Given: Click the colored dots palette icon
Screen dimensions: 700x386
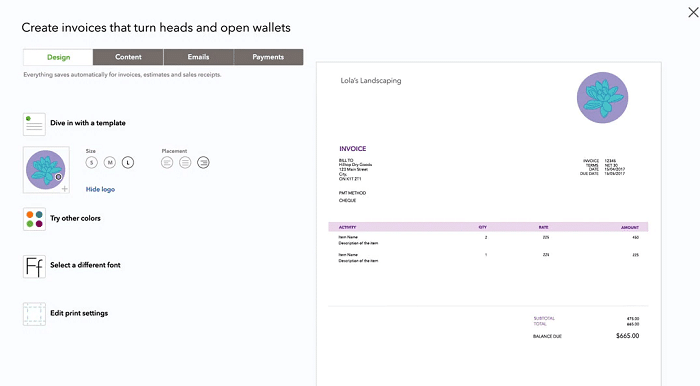Looking at the screenshot, I should point(34,219).
